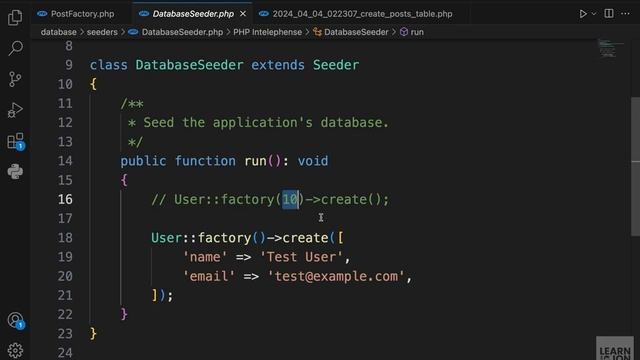Viewport: 640px width, 360px height.
Task: Split the editor to the right
Action: (609, 13)
